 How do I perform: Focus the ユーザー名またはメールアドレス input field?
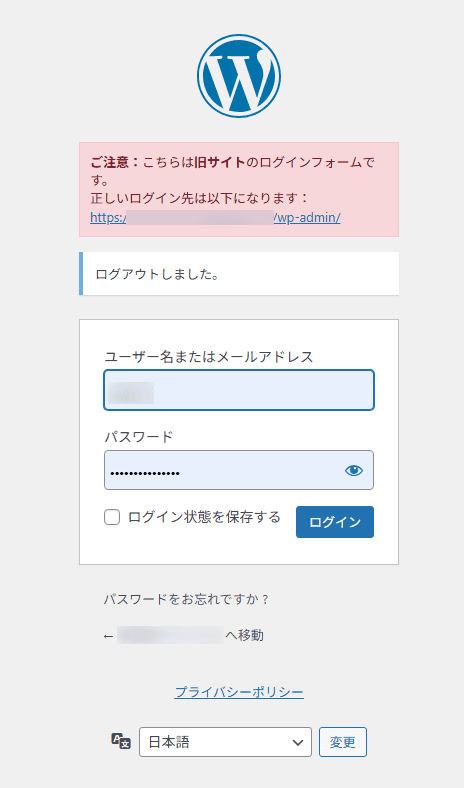point(239,390)
